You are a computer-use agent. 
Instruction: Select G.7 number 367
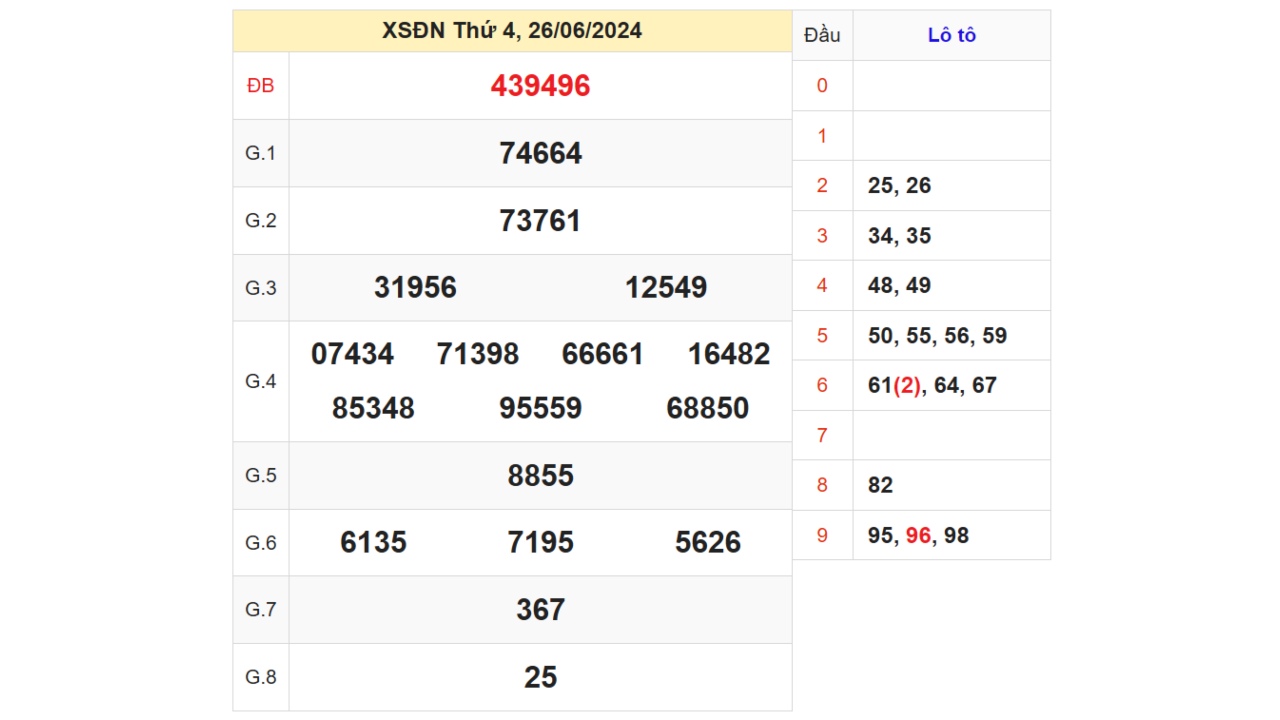coord(540,609)
